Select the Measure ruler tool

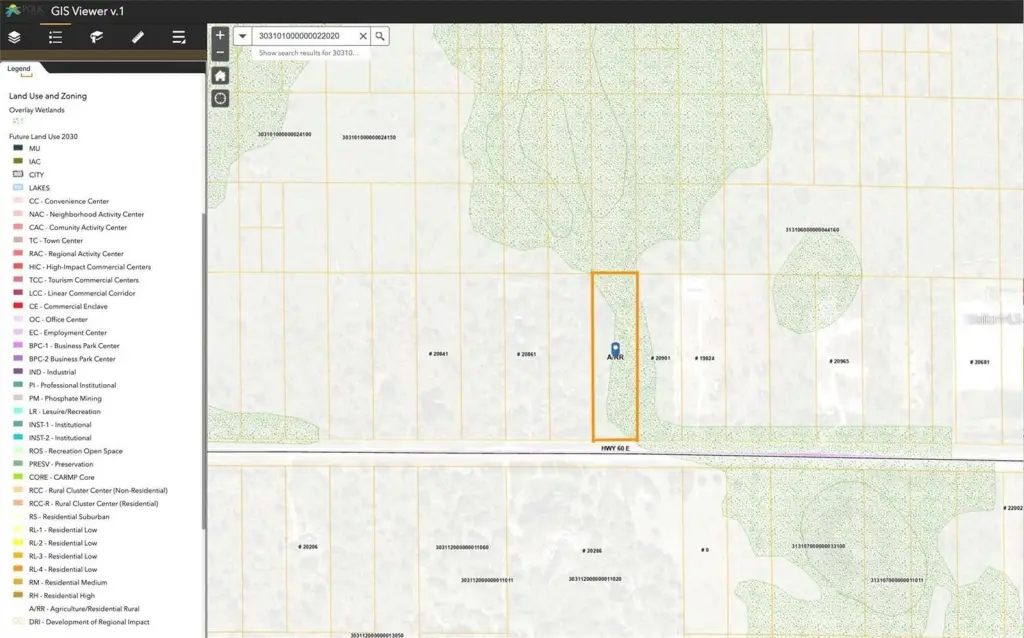[138, 37]
